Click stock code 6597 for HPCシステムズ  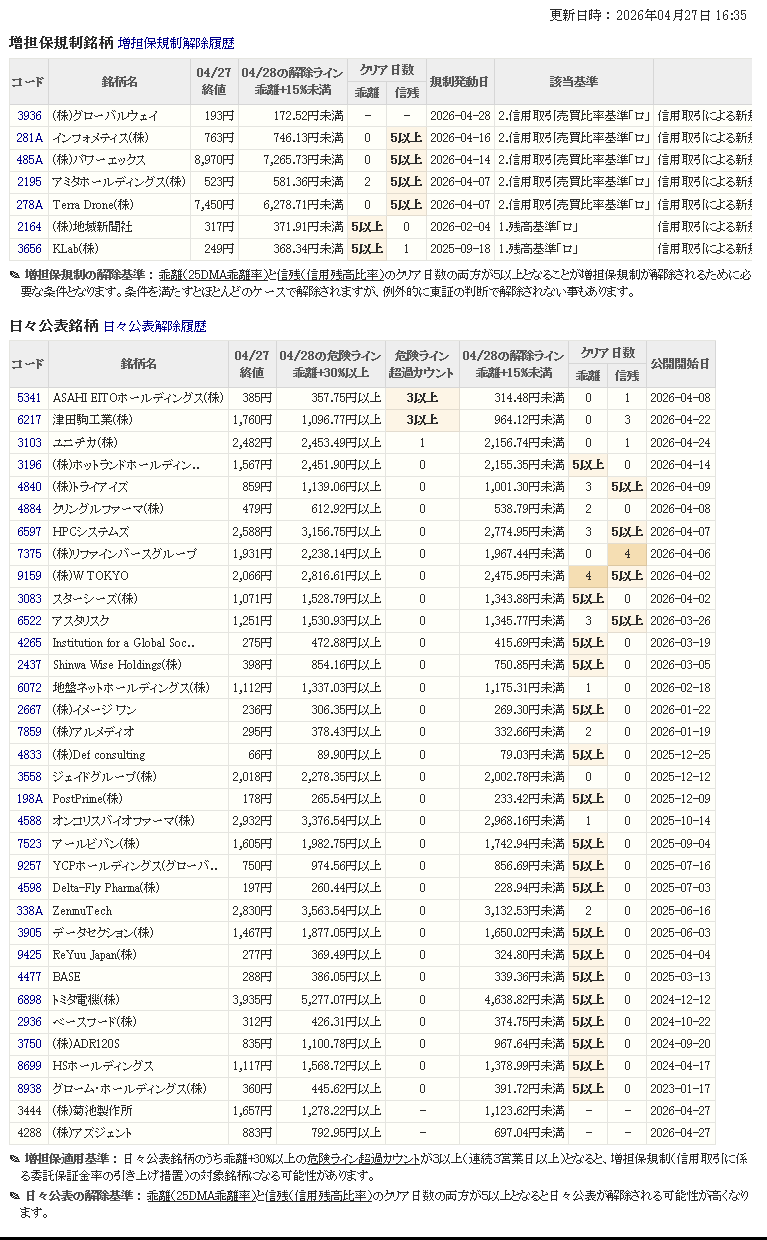pyautogui.click(x=29, y=532)
